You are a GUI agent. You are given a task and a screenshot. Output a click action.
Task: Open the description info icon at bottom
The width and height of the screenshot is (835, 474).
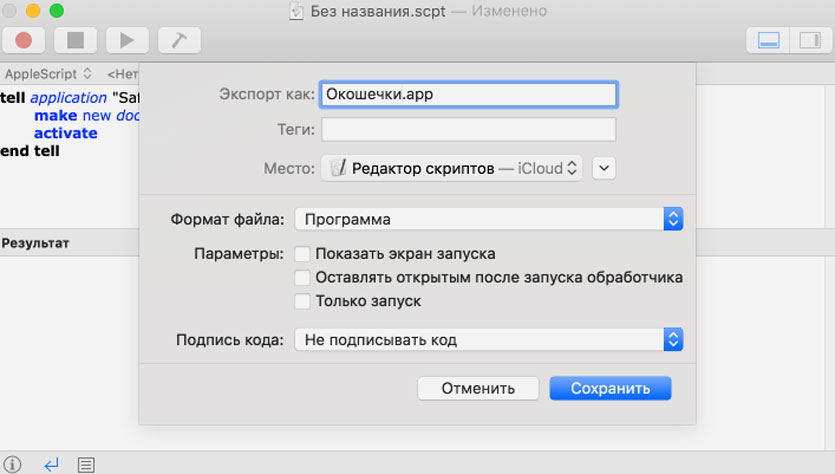point(13,464)
